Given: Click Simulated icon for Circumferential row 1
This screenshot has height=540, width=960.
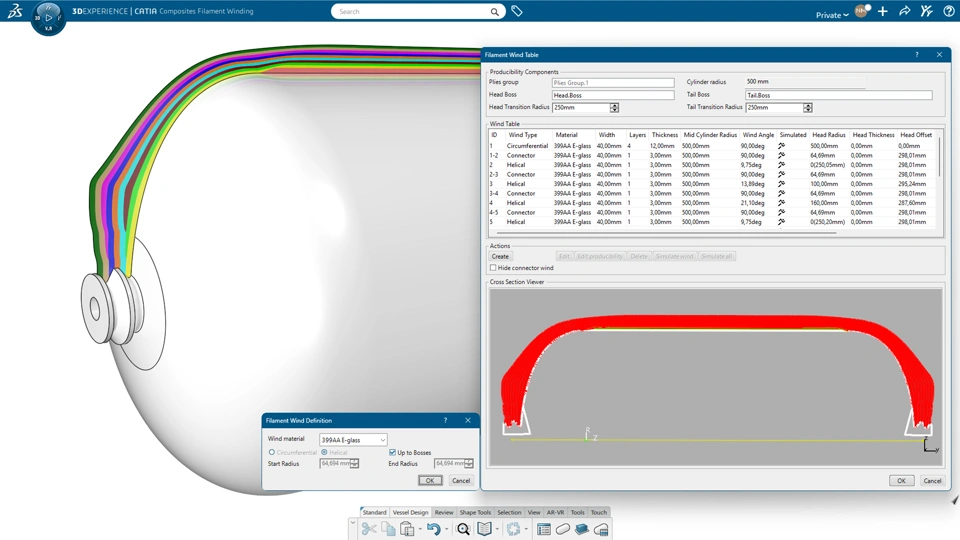Looking at the screenshot, I should click(781, 146).
